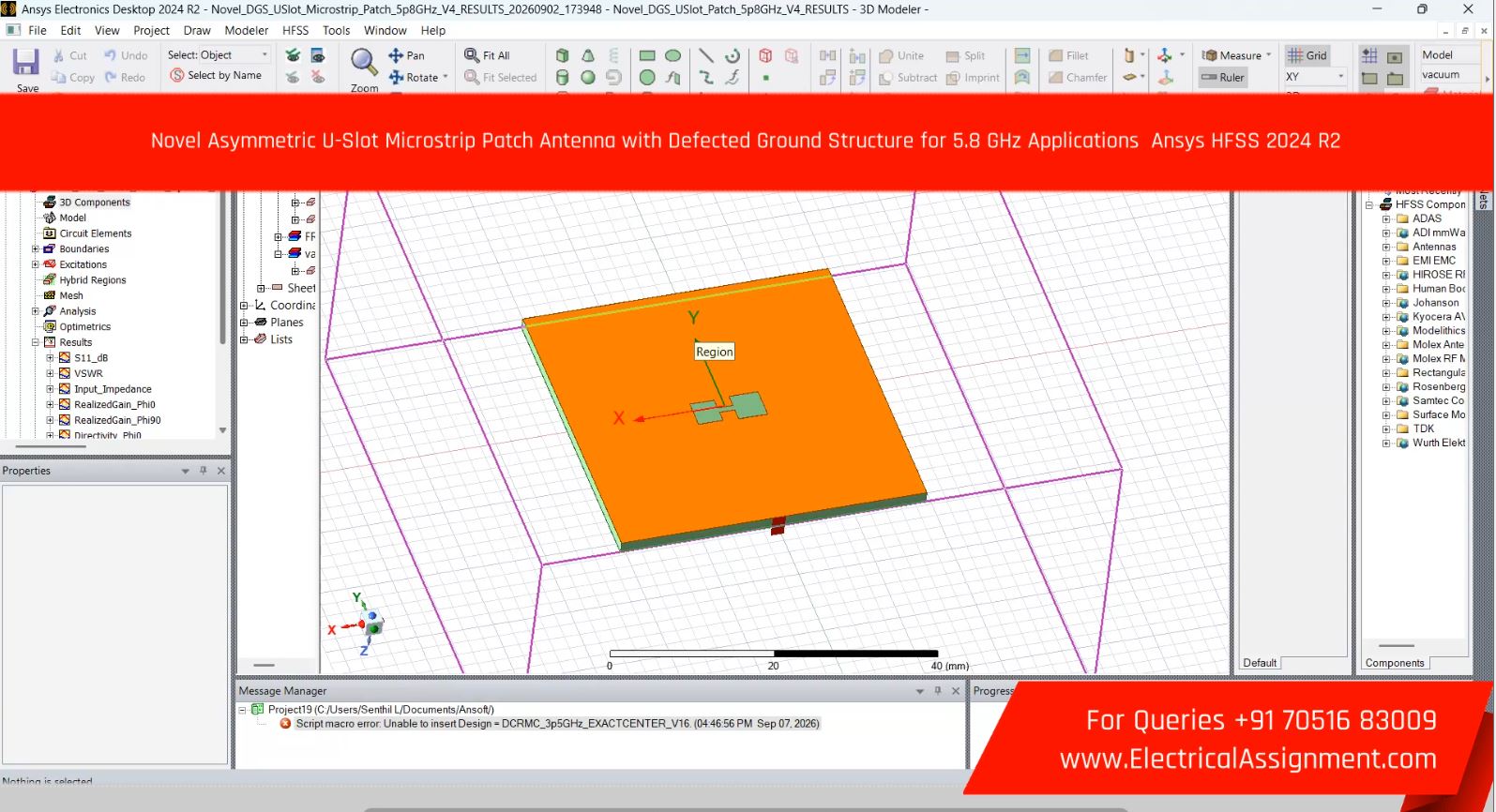Open the File menu
Screen dimensions: 1496x812
click(x=38, y=30)
